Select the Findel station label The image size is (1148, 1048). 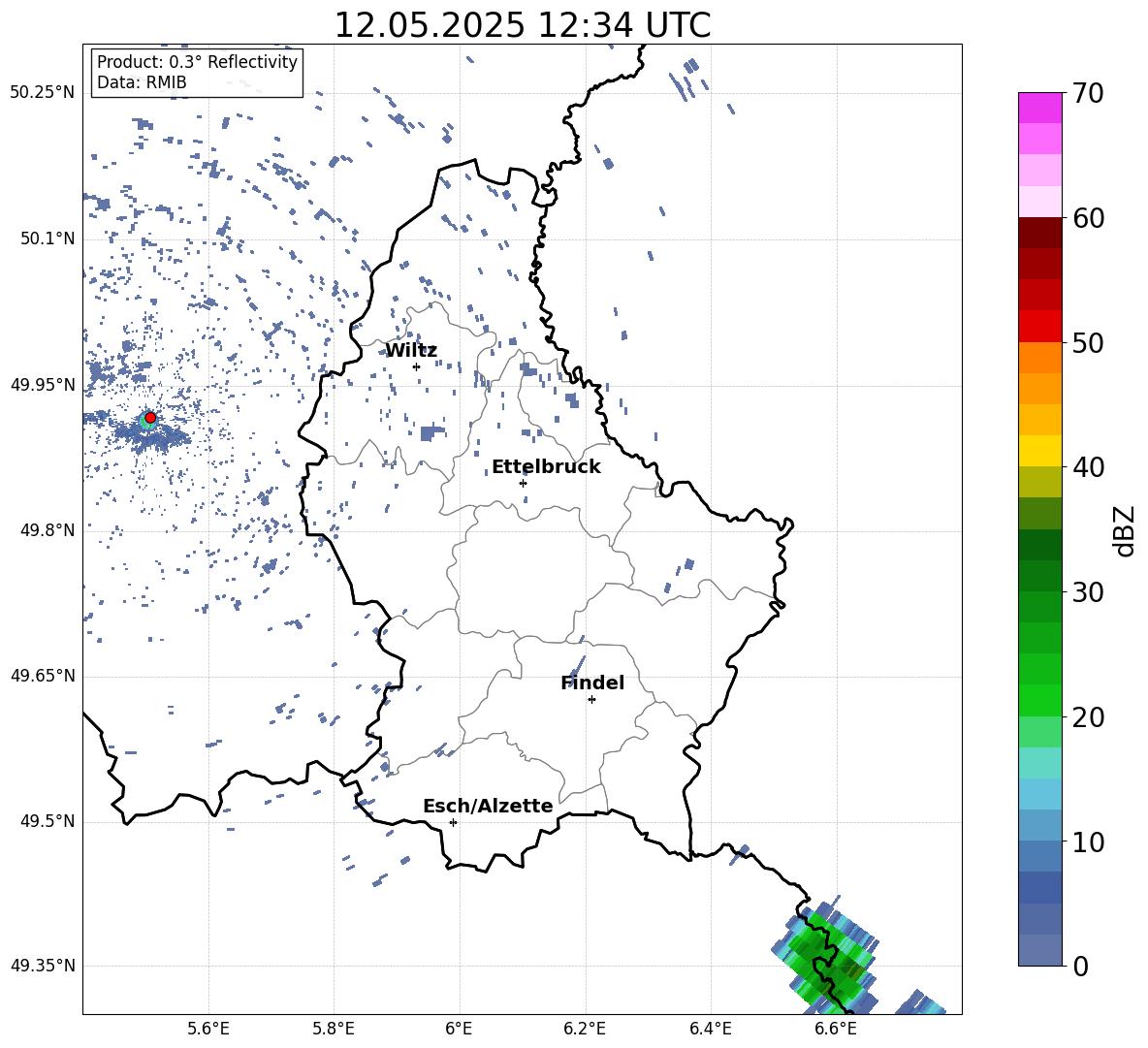tap(592, 683)
